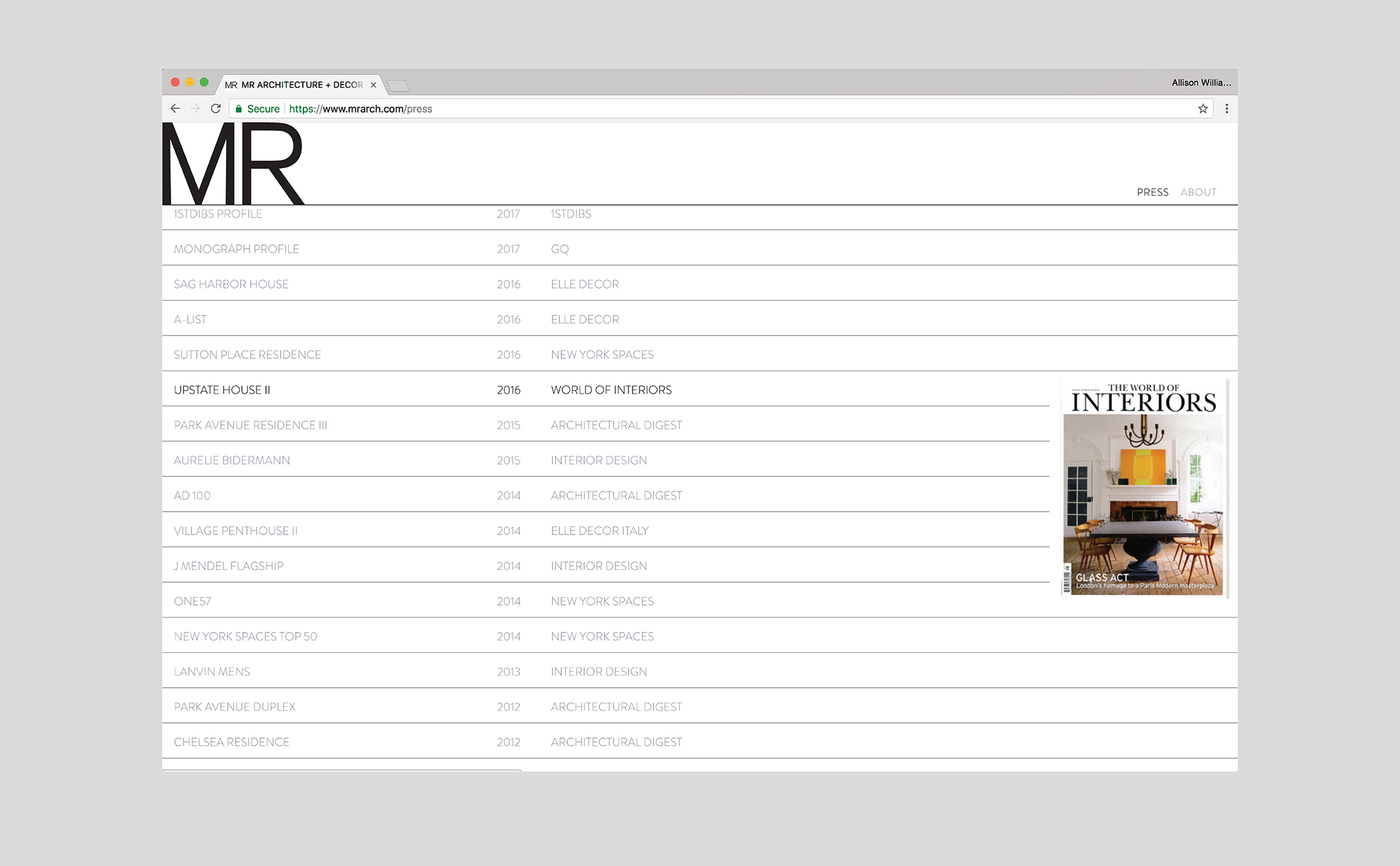
Task: Select the ONE57 press row
Action: click(700, 601)
